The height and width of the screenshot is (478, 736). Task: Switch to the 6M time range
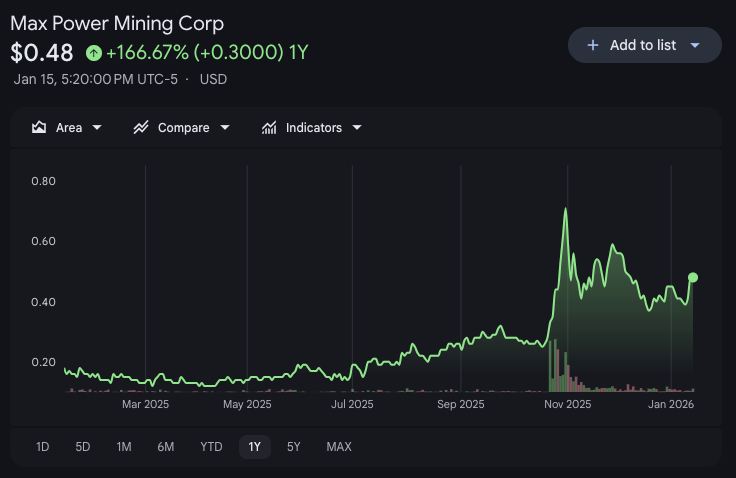click(166, 447)
